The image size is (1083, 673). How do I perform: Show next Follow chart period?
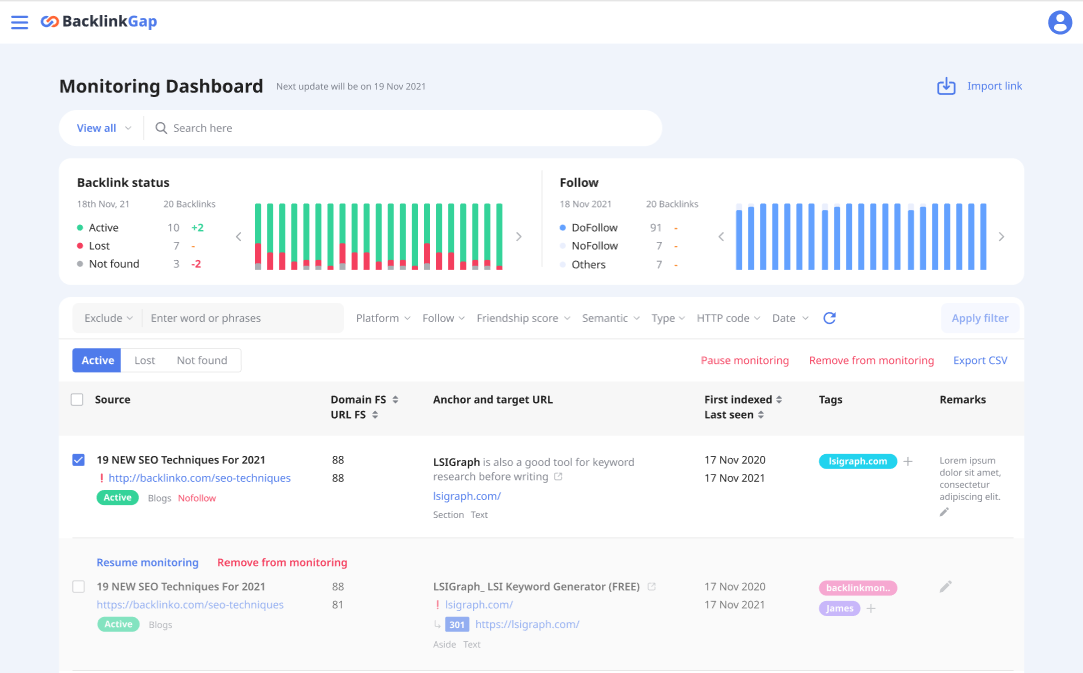(x=1001, y=236)
